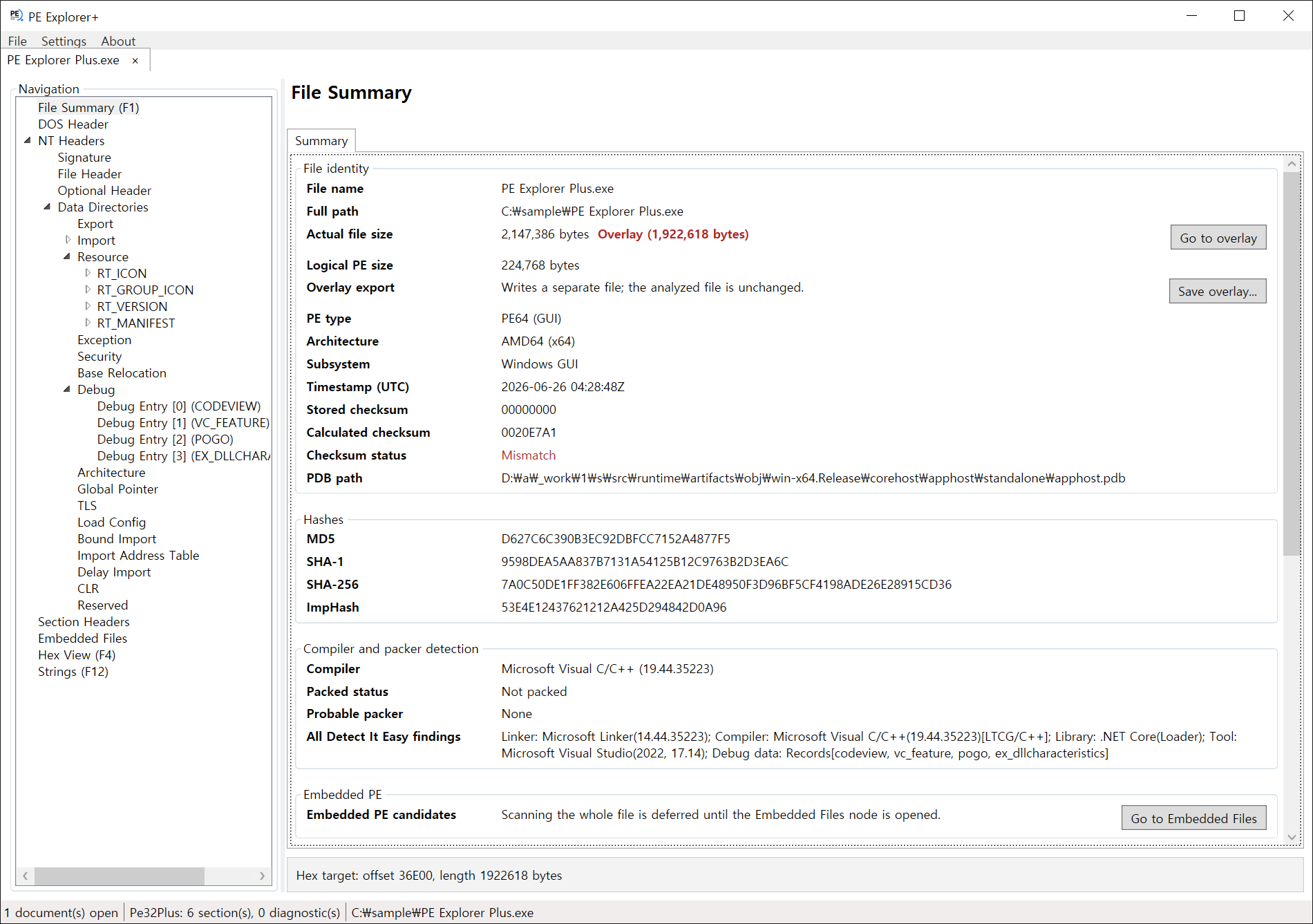Open the Optional Header node

point(104,191)
